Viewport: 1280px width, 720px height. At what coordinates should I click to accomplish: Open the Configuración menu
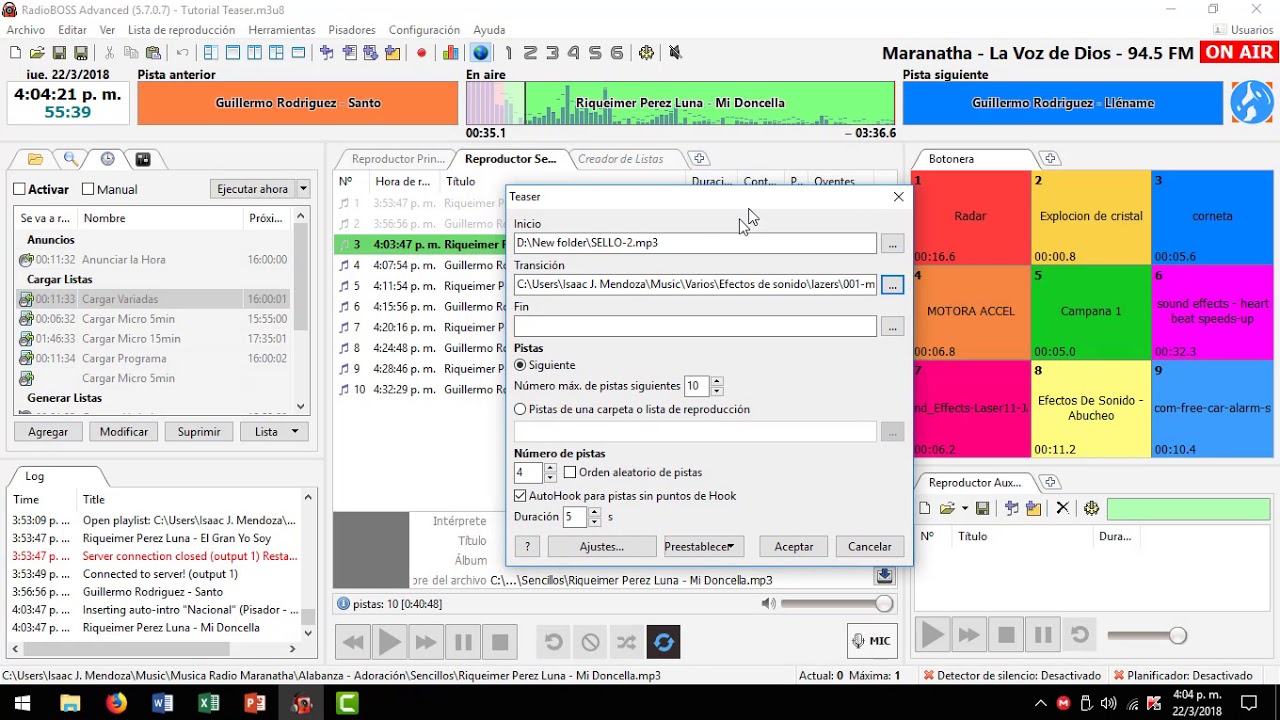(424, 30)
